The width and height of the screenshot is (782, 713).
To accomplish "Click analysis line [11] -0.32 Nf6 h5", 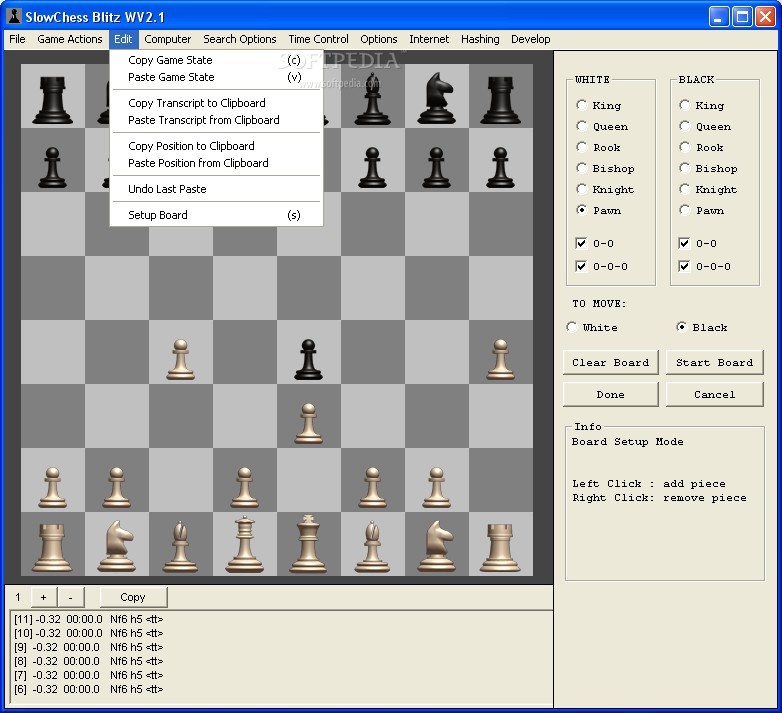I will 89,619.
